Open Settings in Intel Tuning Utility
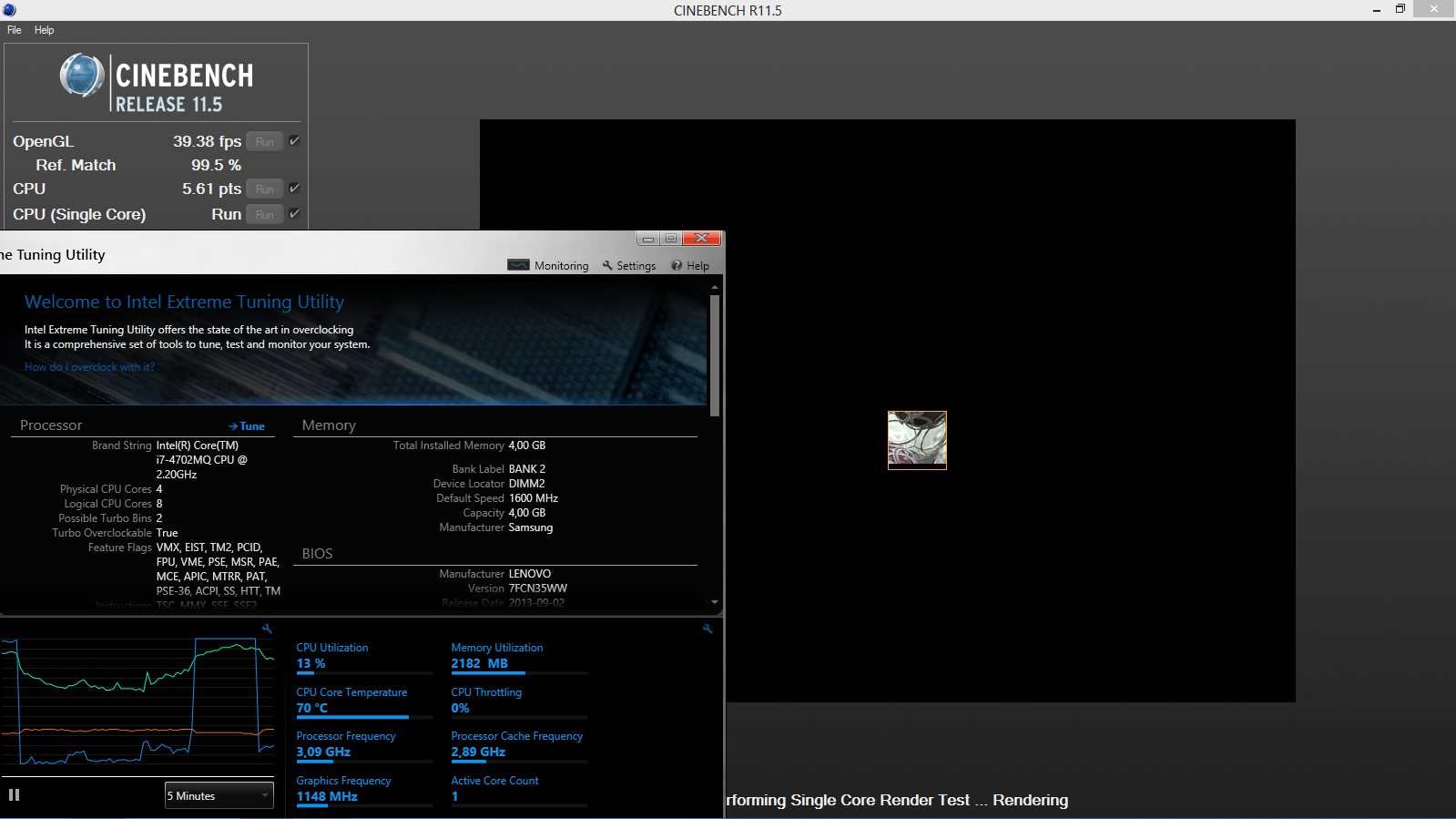This screenshot has height=819, width=1456. click(x=629, y=265)
